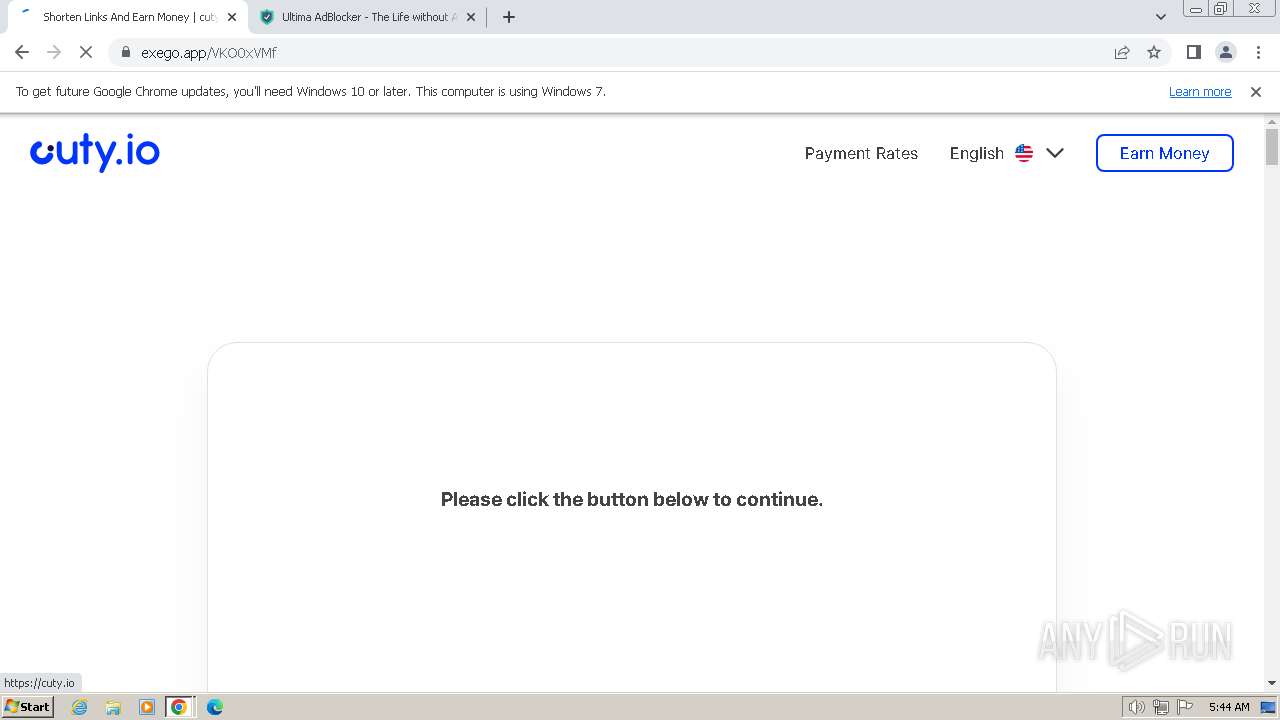
Task: Expand the language chevron arrow
Action: point(1055,153)
